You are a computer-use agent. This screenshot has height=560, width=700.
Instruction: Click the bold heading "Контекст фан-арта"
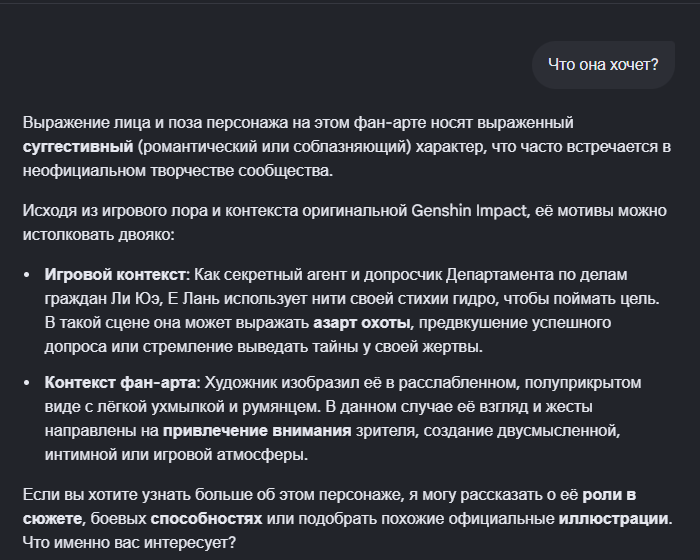[x=120, y=383]
